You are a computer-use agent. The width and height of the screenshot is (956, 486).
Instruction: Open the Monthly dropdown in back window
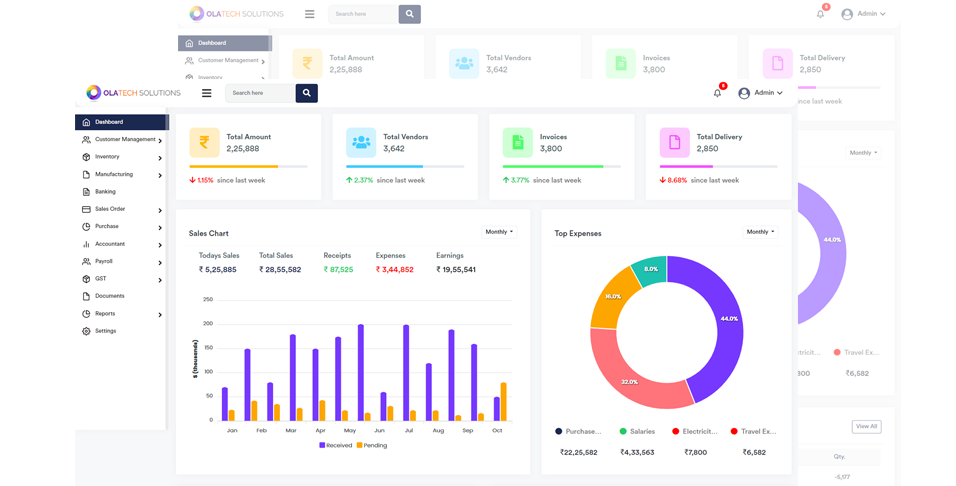[x=863, y=152]
